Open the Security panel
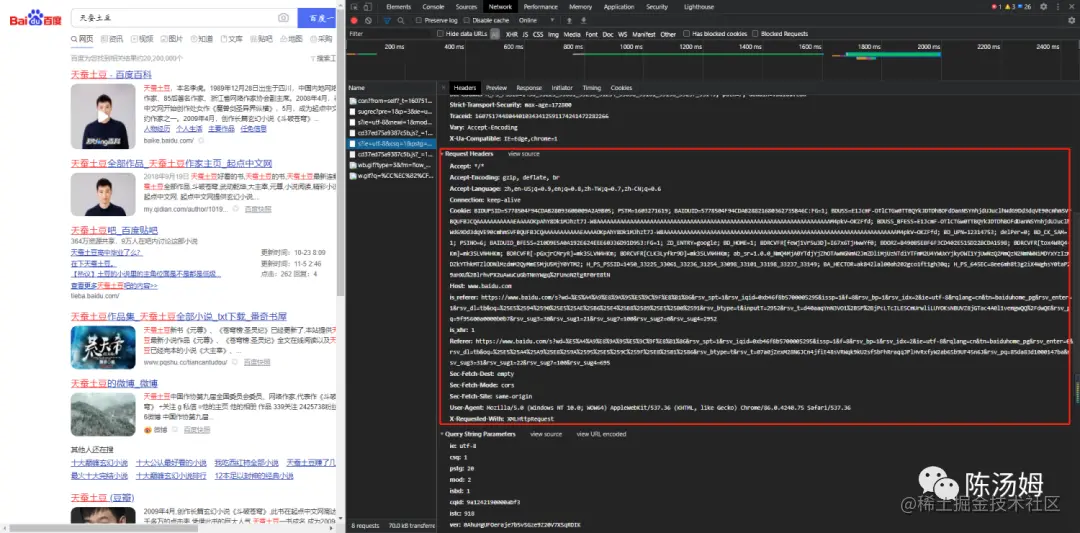This screenshot has height=533, width=1080. click(657, 7)
